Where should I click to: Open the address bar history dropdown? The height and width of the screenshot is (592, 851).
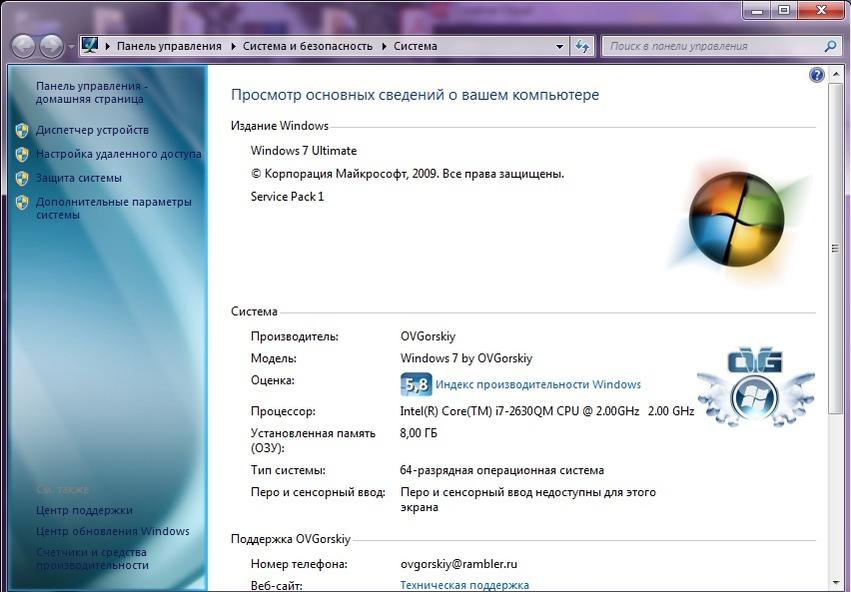560,47
